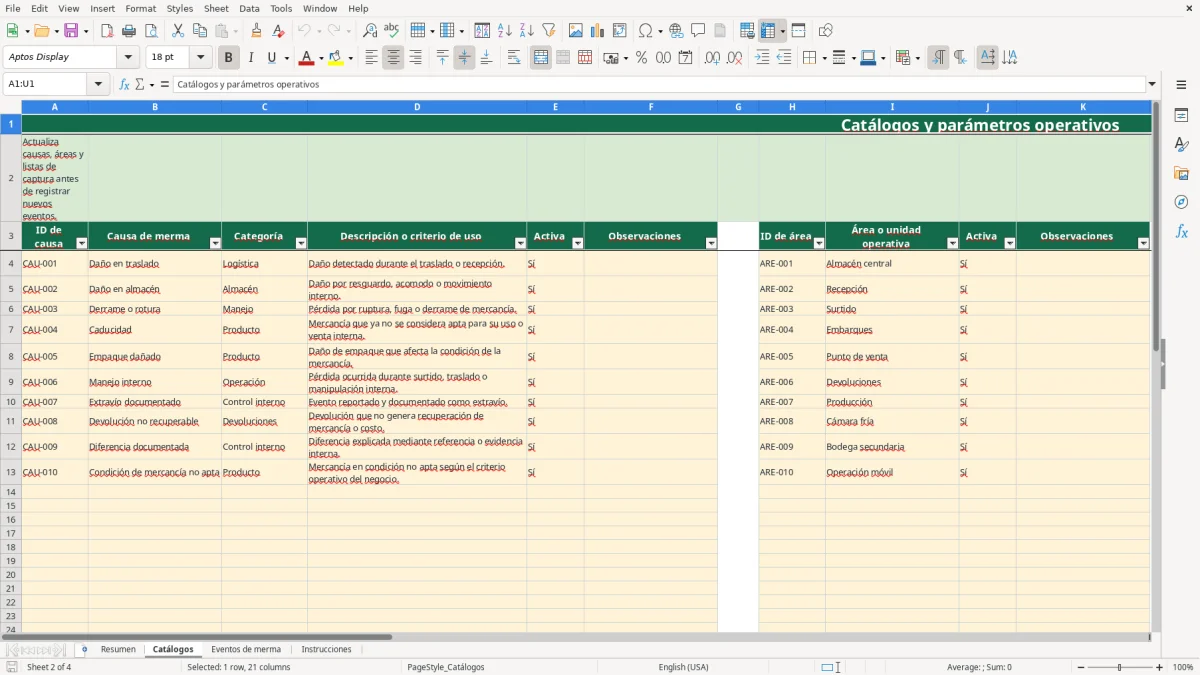The image size is (1200, 675).
Task: Open the font size dropdown
Action: pyautogui.click(x=200, y=57)
